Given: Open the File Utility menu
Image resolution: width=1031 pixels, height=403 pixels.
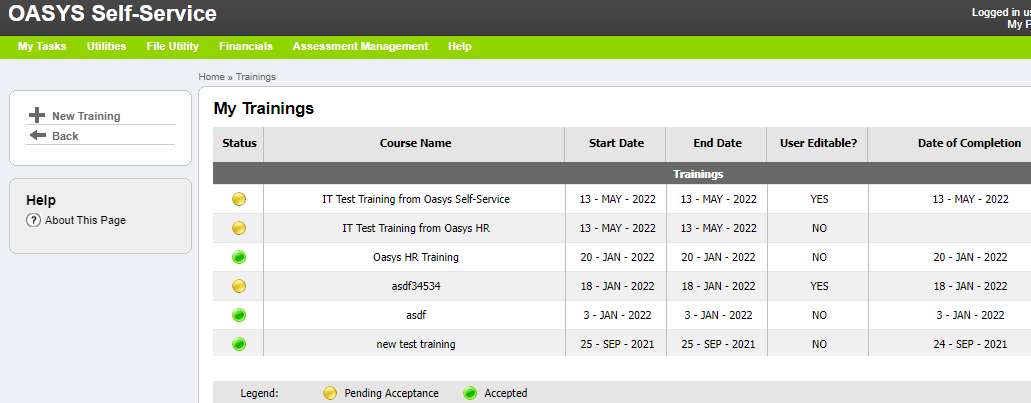Looking at the screenshot, I should point(172,46).
